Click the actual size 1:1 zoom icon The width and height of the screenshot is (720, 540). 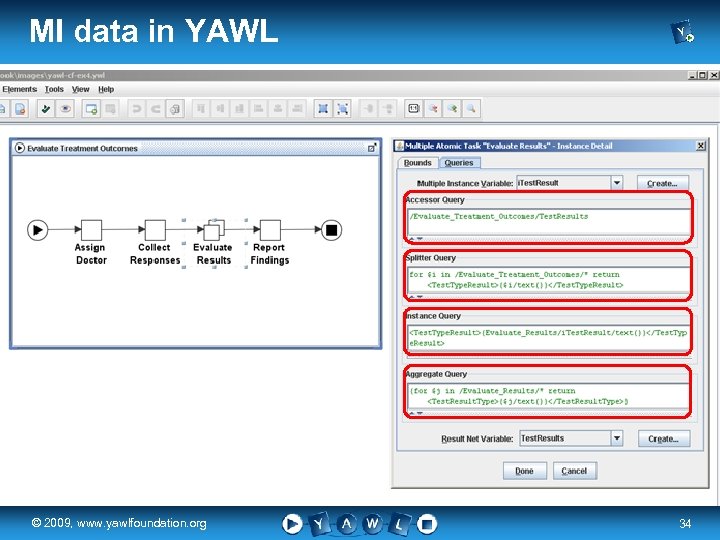coord(414,109)
